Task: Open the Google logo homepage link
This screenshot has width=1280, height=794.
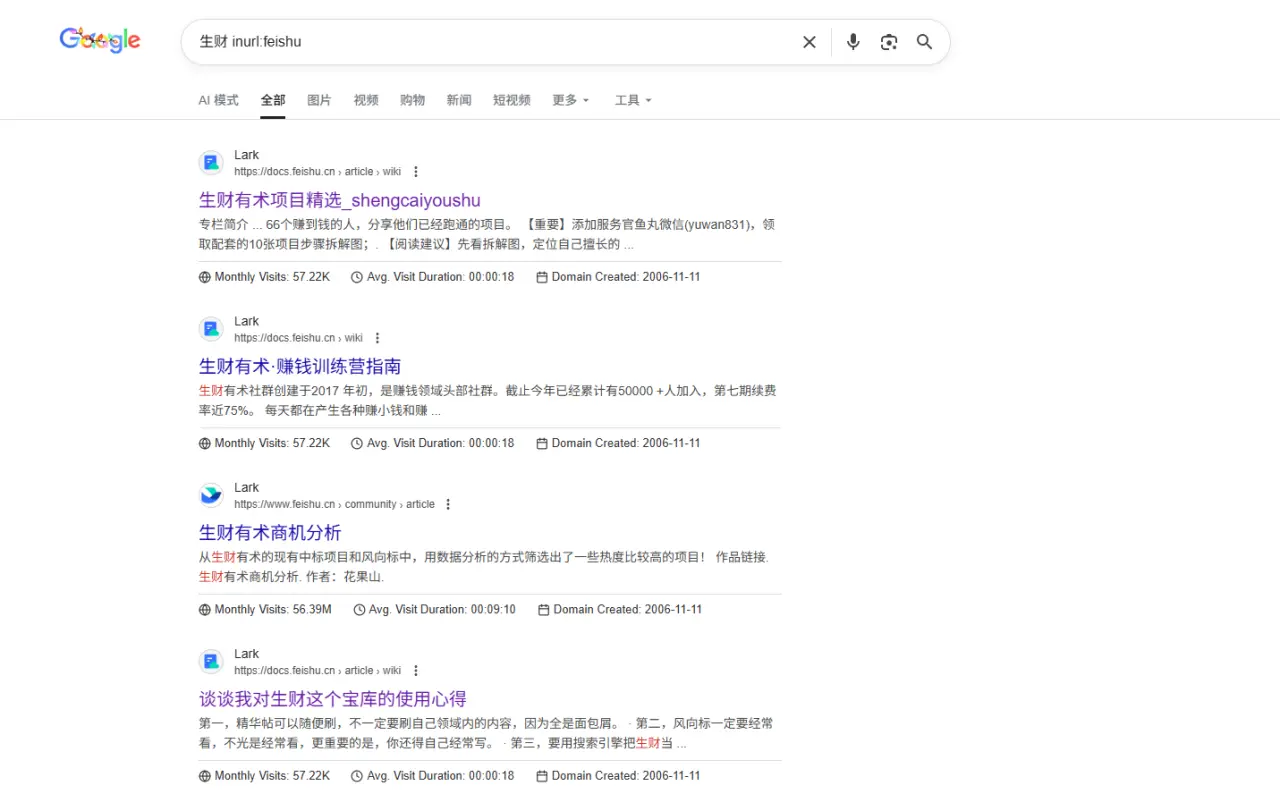Action: [100, 40]
